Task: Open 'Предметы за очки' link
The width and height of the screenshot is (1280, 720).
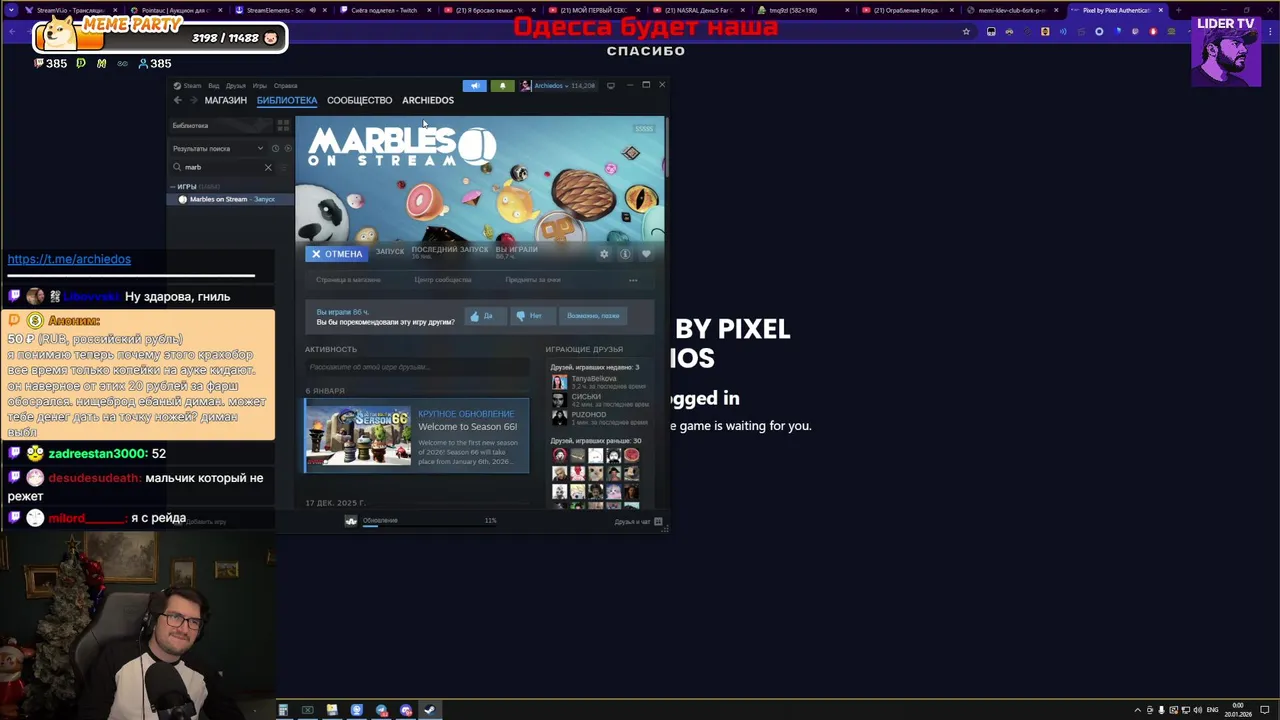Action: coord(533,280)
